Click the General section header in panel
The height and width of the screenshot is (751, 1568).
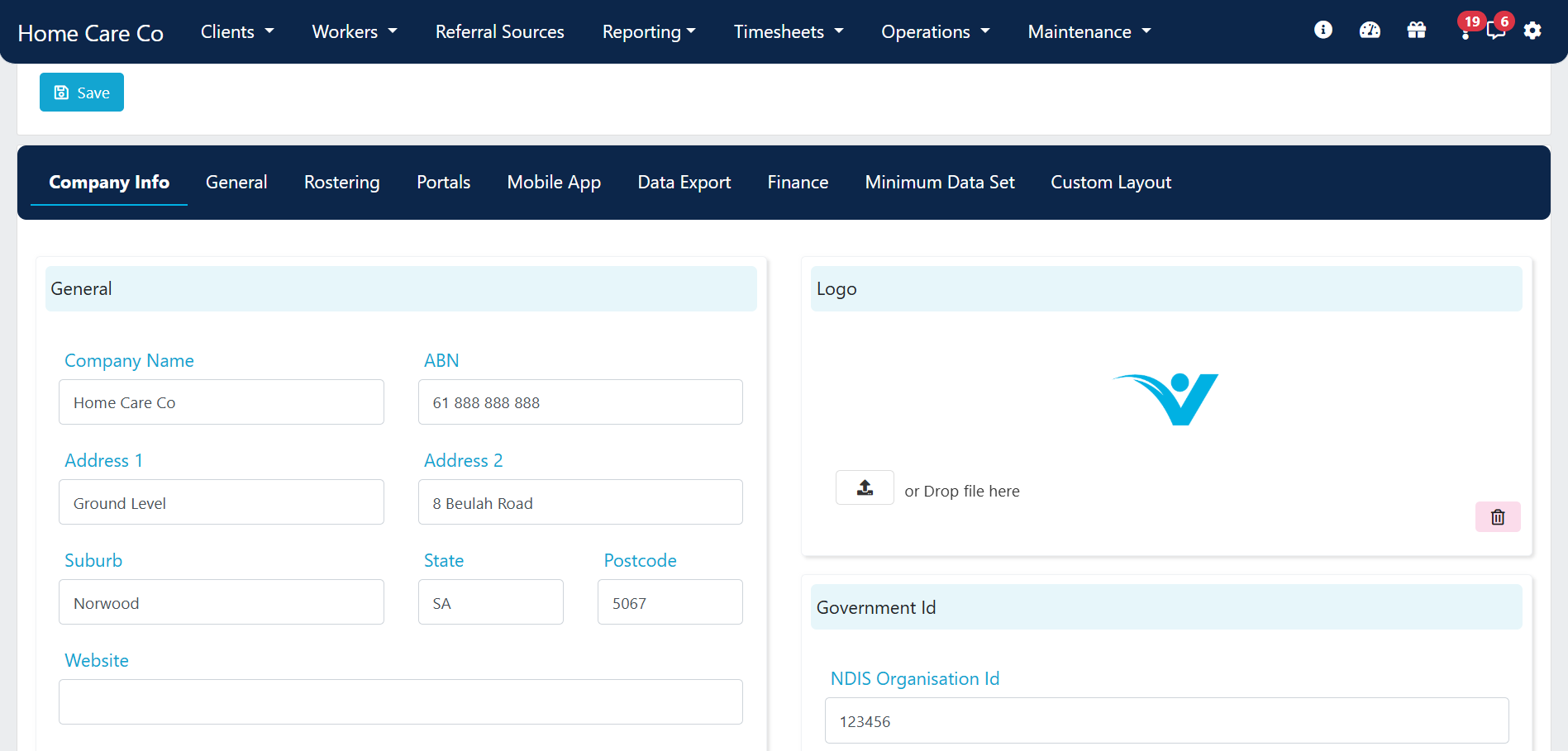(x=401, y=288)
